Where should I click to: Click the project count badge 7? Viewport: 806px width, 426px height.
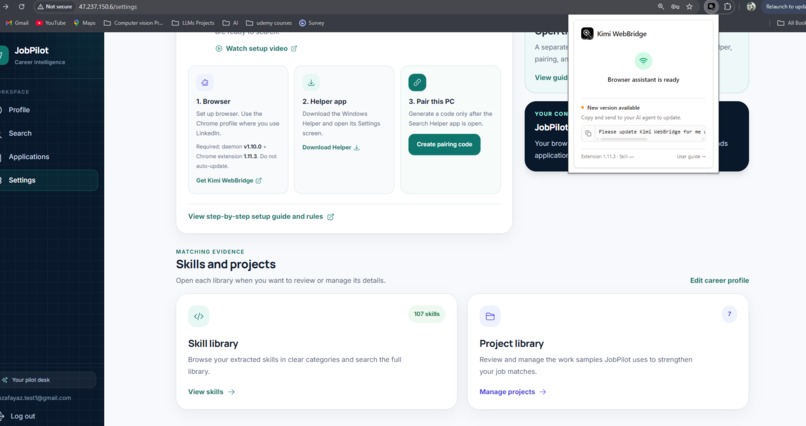coord(729,314)
